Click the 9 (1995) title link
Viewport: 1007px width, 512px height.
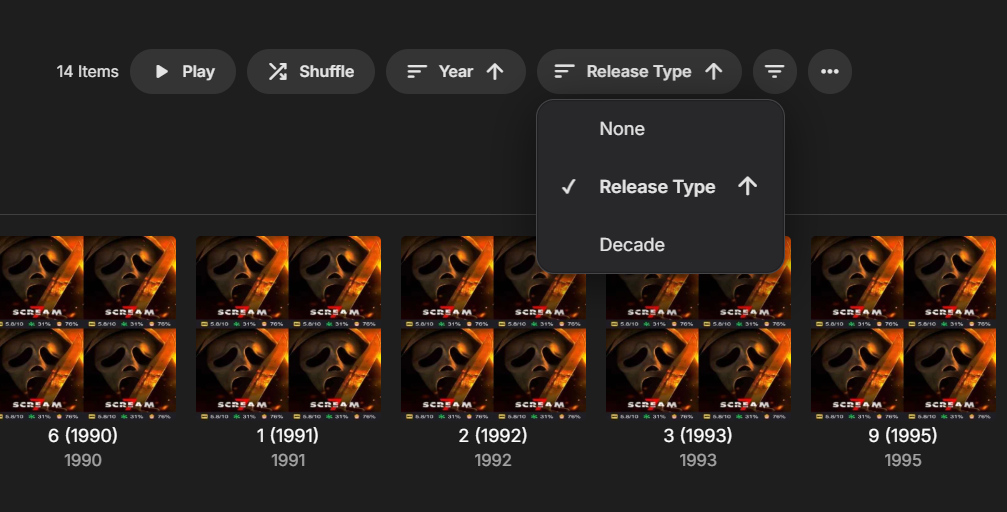point(903,436)
